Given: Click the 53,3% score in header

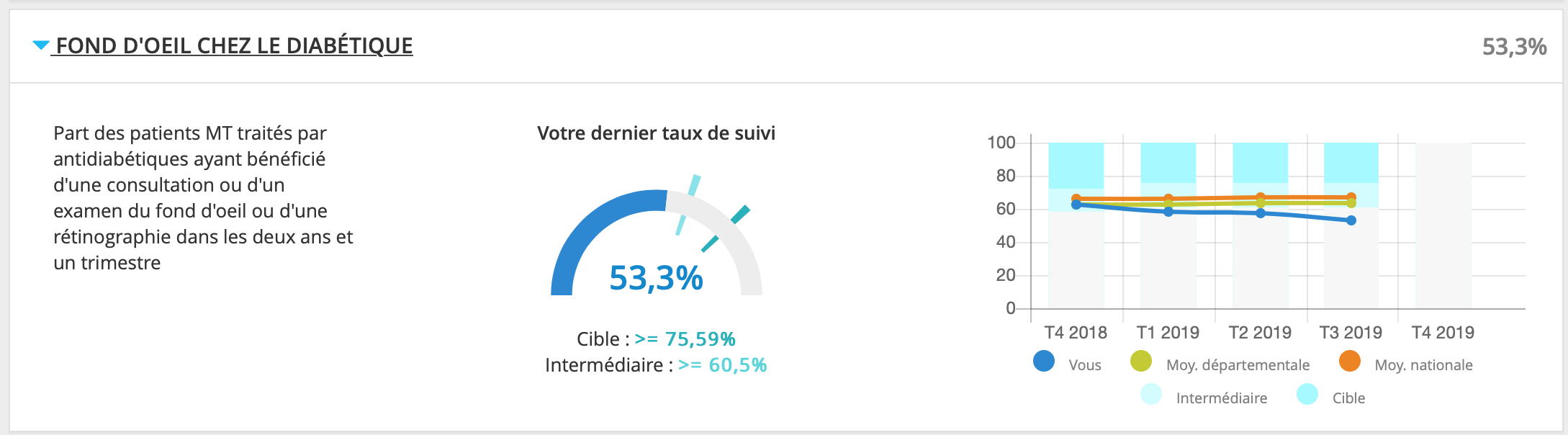Looking at the screenshot, I should tap(1514, 47).
